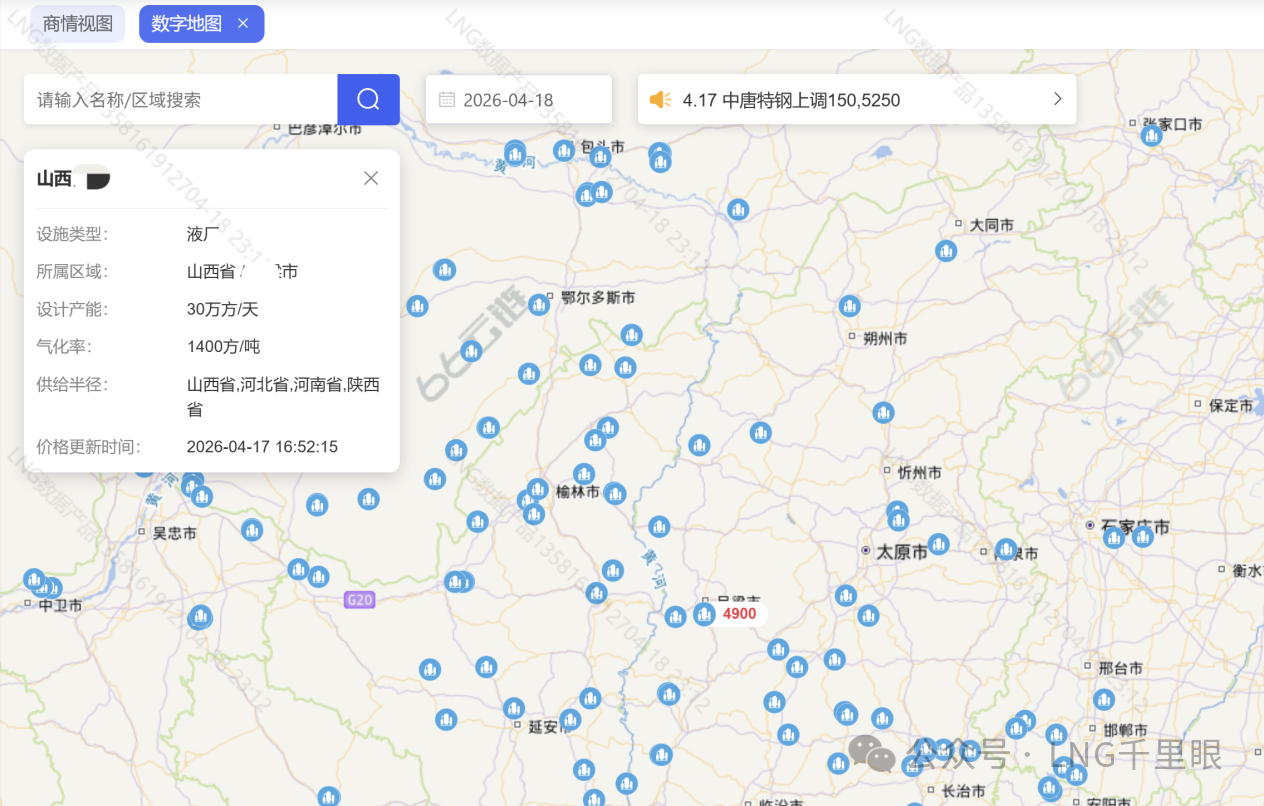Click the 中唐特钢上调 announcement text
The image size is (1264, 806).
coord(791,100)
